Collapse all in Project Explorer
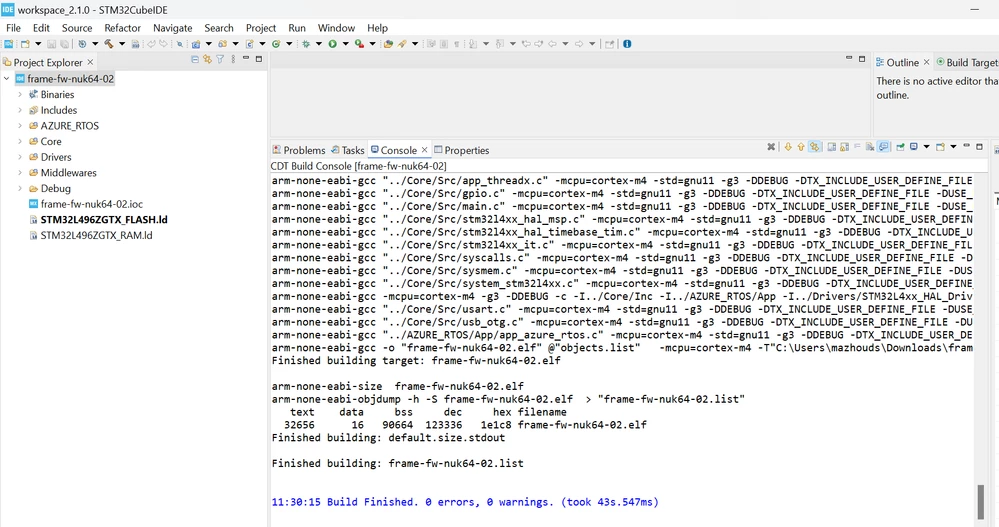The height and width of the screenshot is (527, 999). coord(195,59)
